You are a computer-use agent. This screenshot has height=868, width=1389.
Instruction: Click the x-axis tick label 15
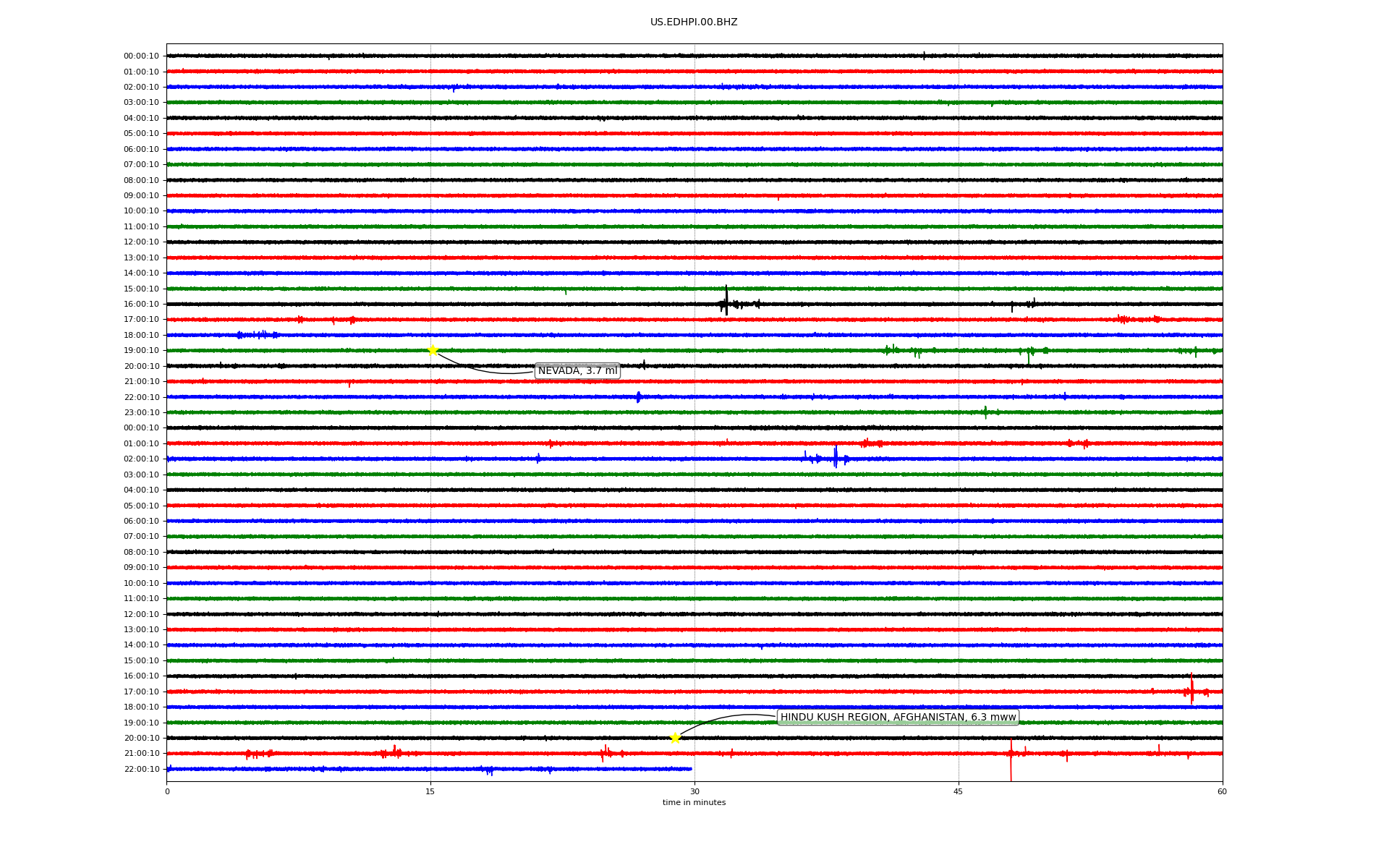(430, 791)
